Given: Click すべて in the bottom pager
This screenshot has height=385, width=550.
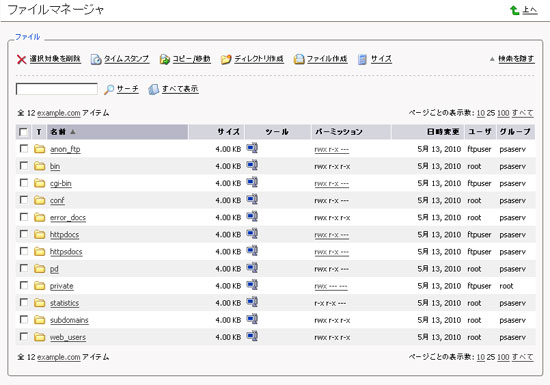Looking at the screenshot, I should pyautogui.click(x=522, y=357).
